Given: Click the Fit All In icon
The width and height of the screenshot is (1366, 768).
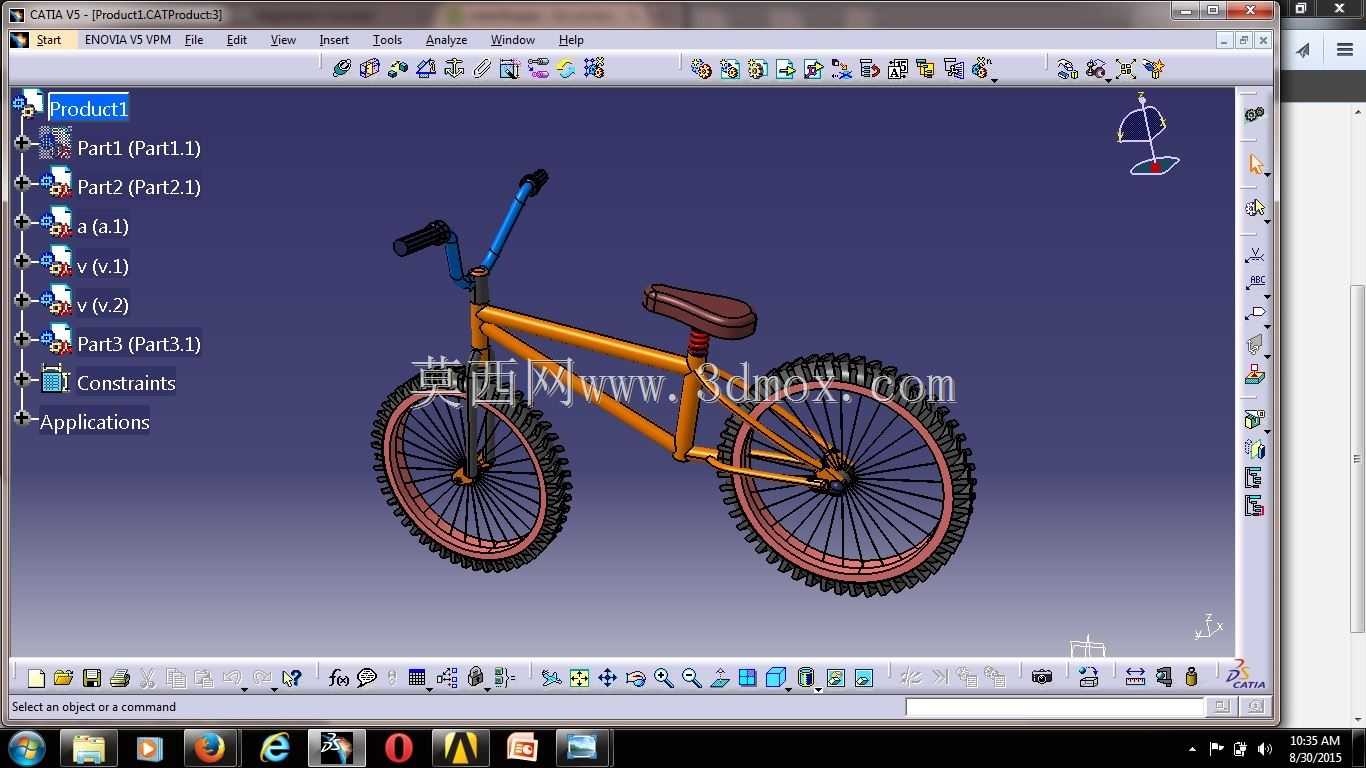Looking at the screenshot, I should [x=579, y=678].
